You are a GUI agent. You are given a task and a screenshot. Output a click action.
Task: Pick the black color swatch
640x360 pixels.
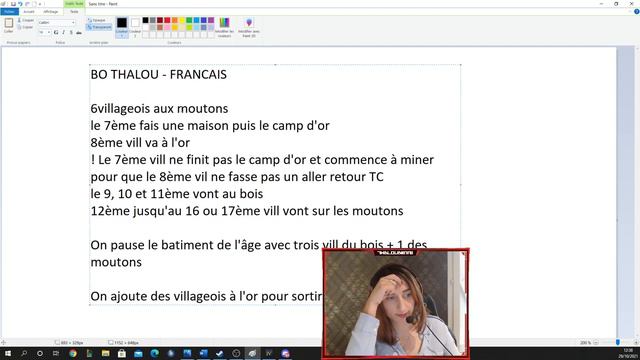click(145, 20)
